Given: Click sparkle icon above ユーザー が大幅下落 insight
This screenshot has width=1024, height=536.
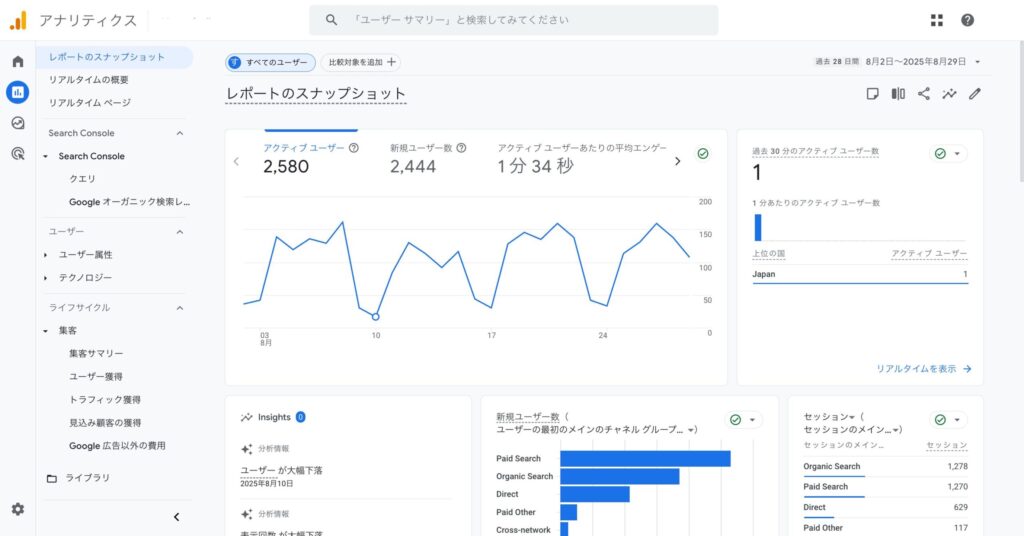Looking at the screenshot, I should (x=246, y=449).
